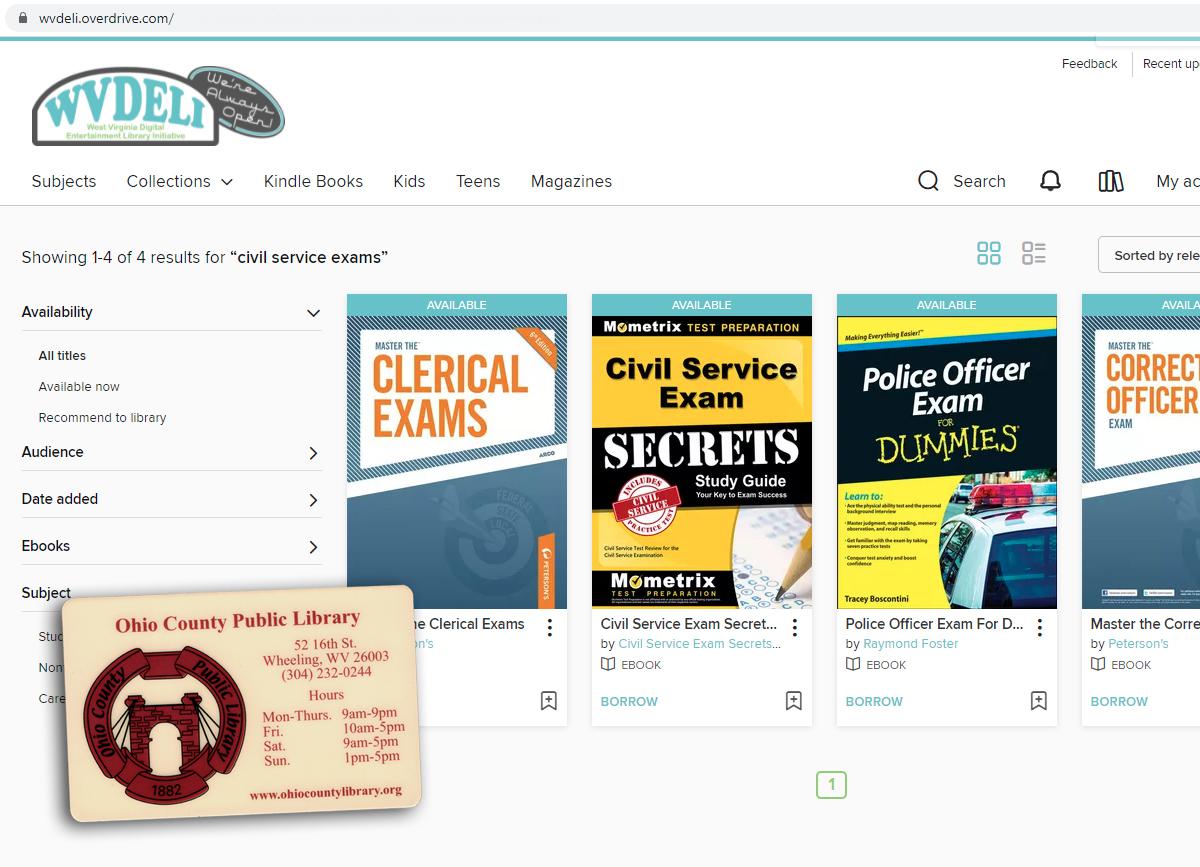Open Peterson's author link under Corrections Officer
The image size is (1200, 867).
[1138, 643]
